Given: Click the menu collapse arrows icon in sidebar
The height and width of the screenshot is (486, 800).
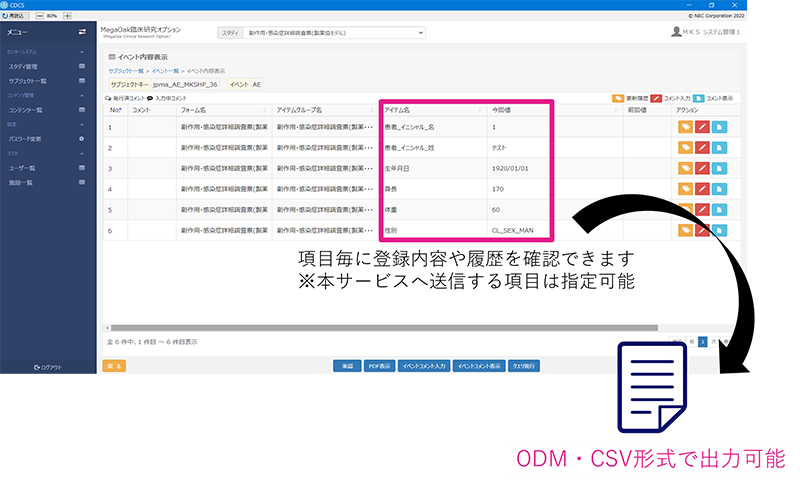Looking at the screenshot, I should [83, 33].
